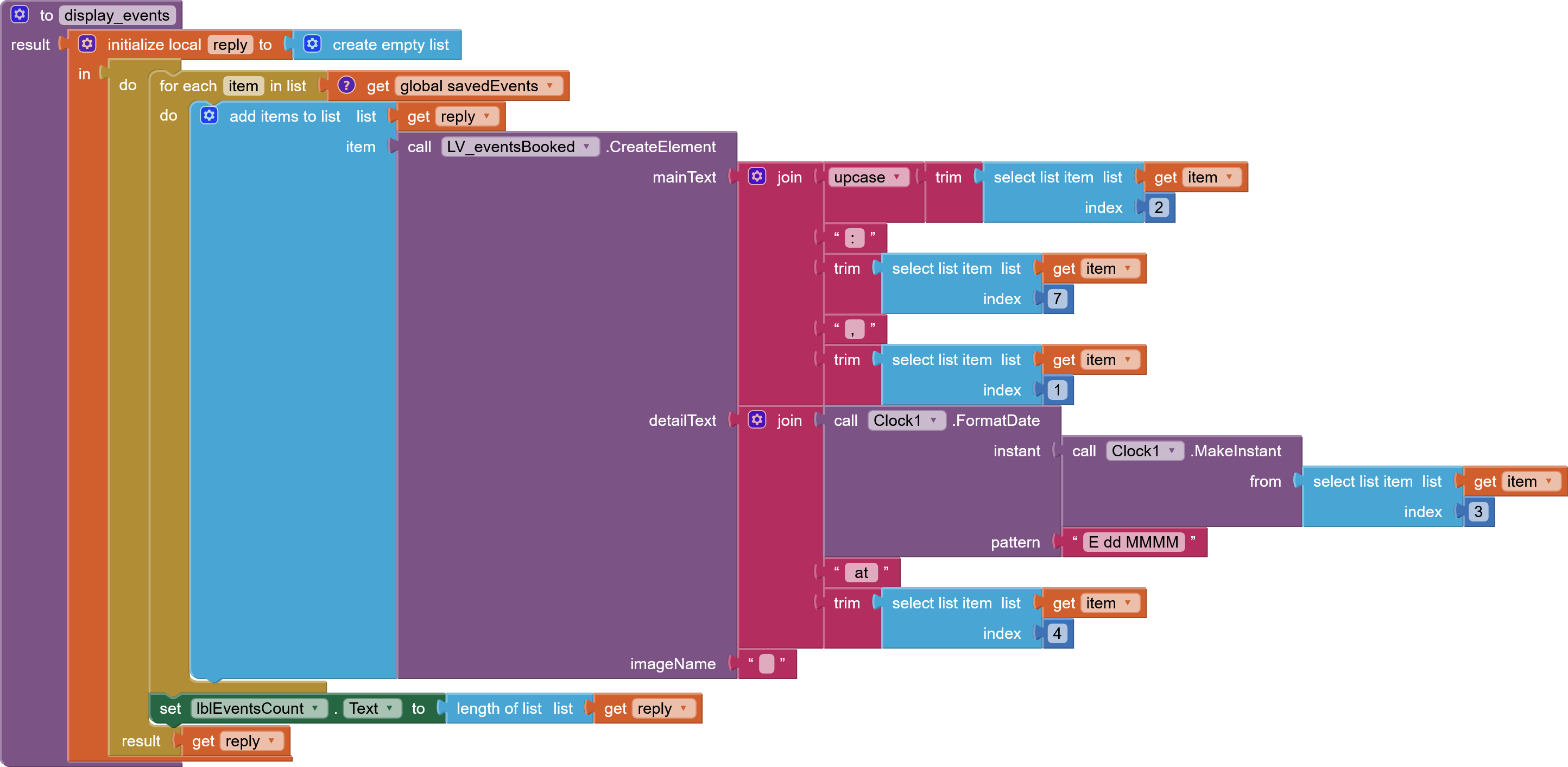Open gear on add items to list
The image size is (1568, 767).
click(x=209, y=115)
